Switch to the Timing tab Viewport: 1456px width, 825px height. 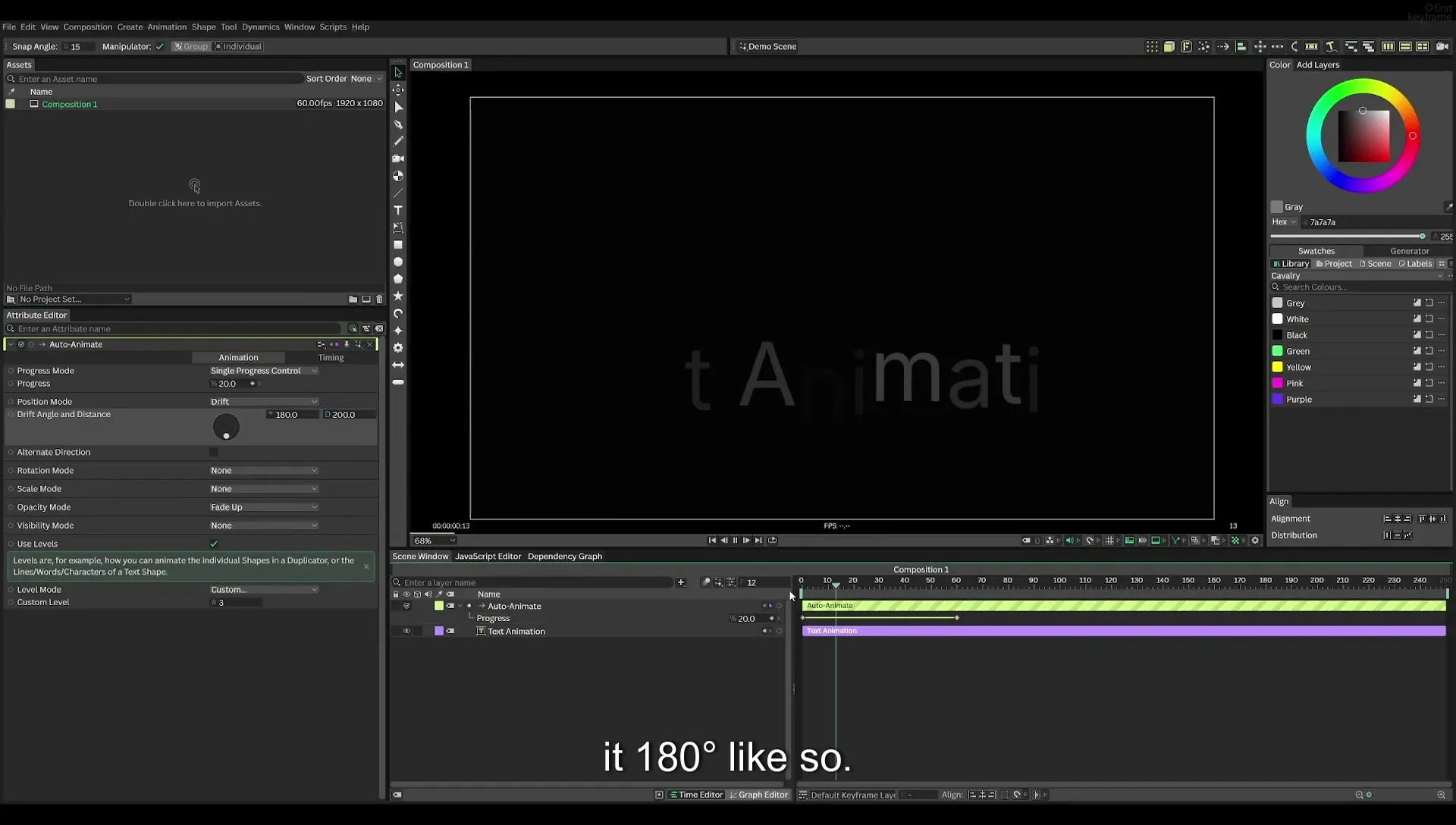pyautogui.click(x=331, y=358)
